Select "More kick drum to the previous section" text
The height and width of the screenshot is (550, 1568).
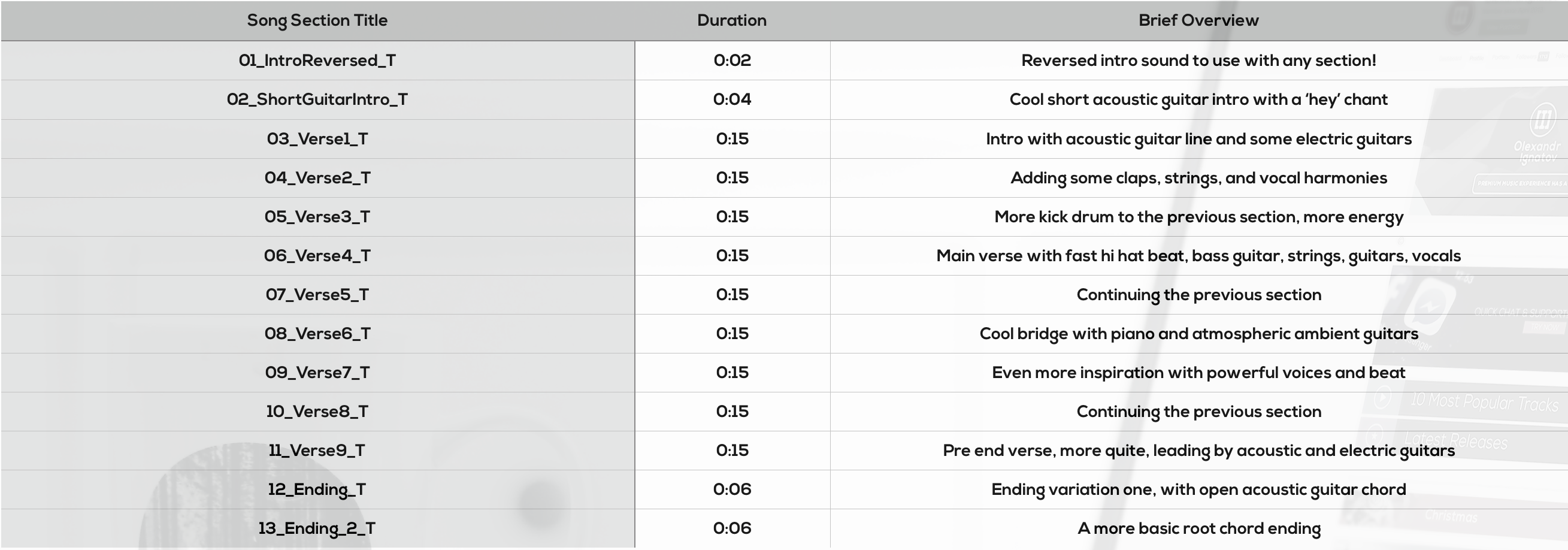tap(1198, 217)
